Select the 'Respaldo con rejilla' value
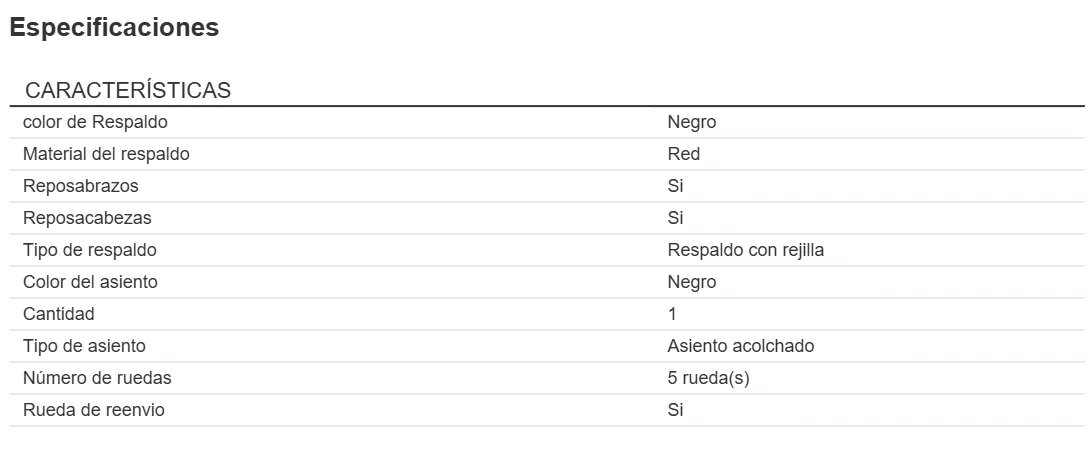 click(745, 250)
